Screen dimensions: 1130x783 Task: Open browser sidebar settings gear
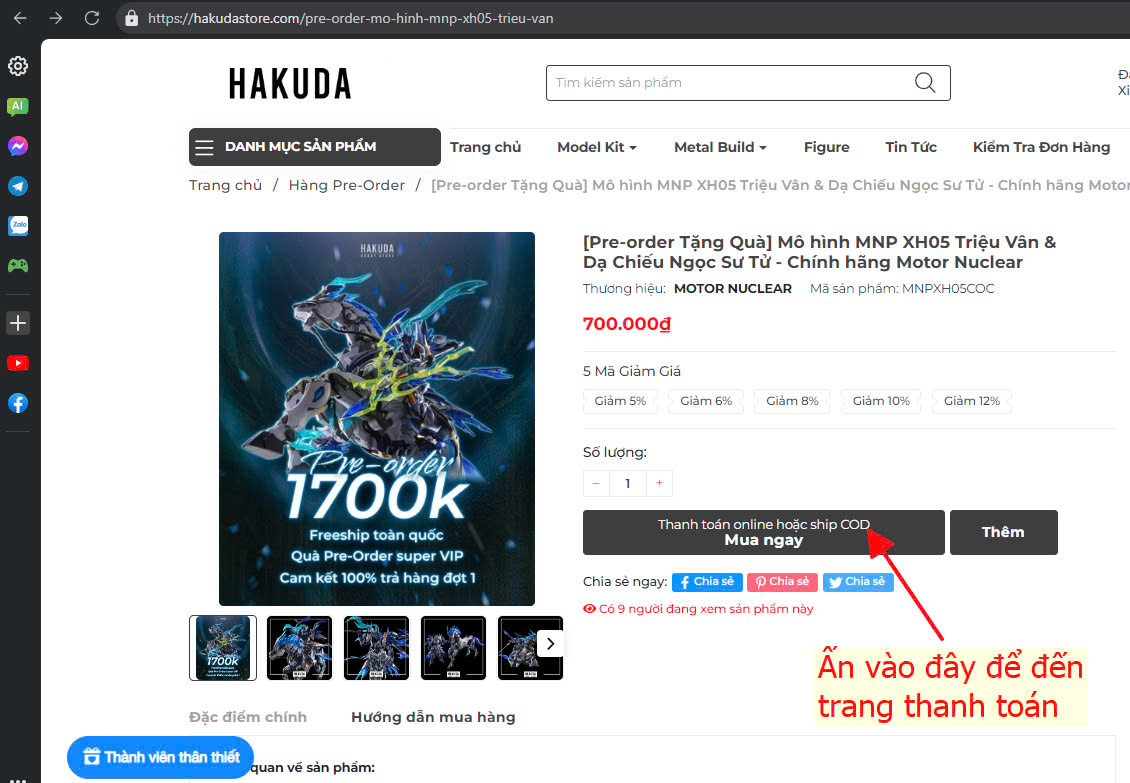coord(18,66)
